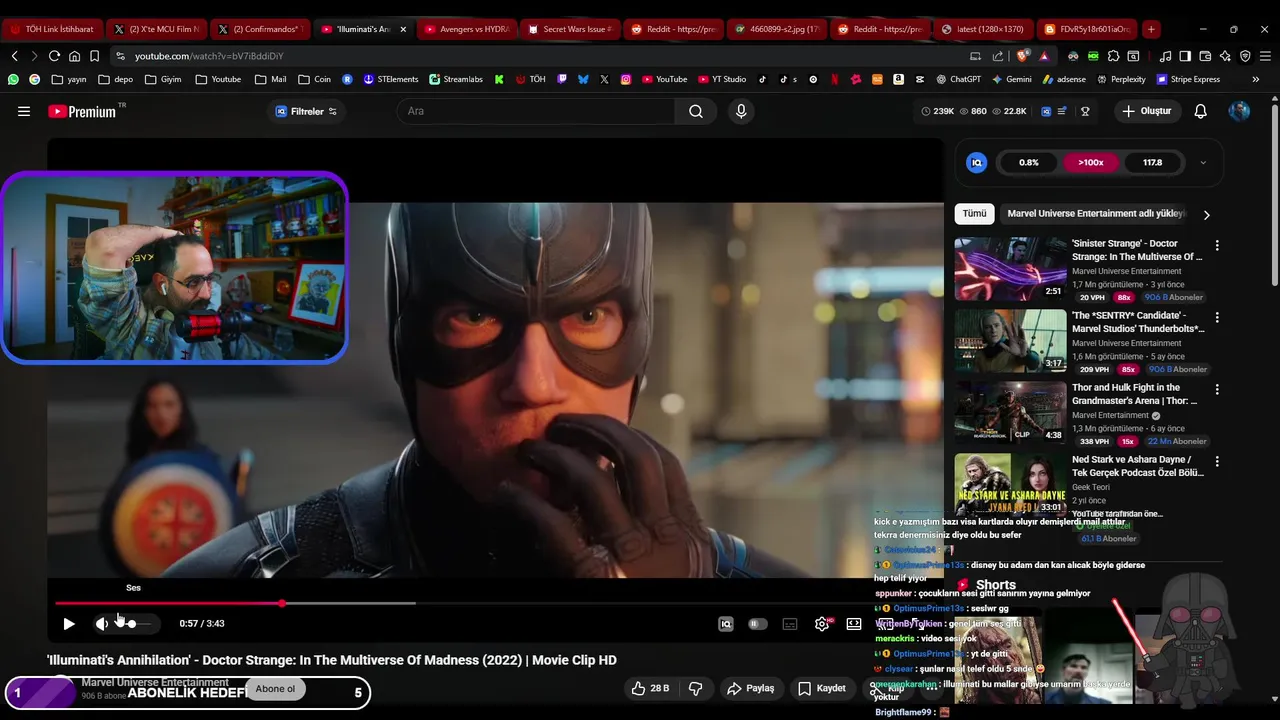
Task: Open options menu for Thor and Hulk video
Action: point(1217,389)
